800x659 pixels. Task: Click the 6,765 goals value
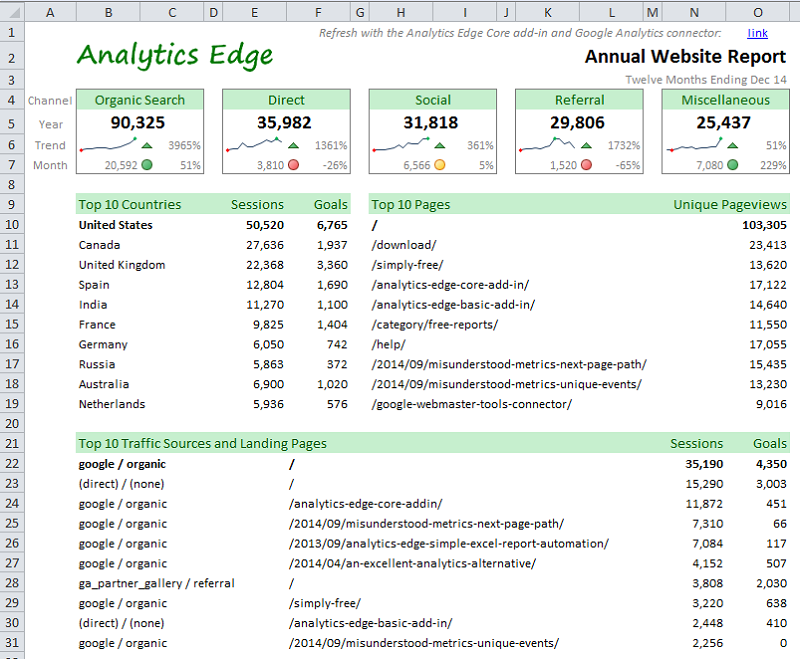332,225
